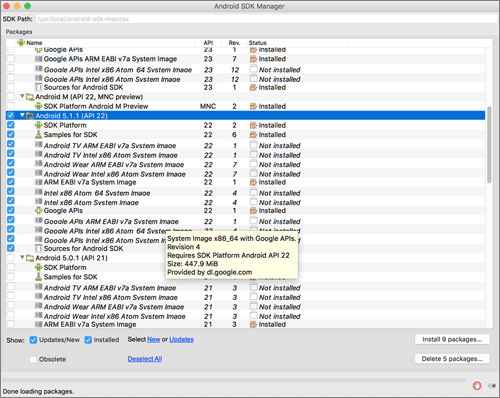Screen dimensions: 500x398
Task: Click the API 22 Google APIs ARM EABI image icon
Action: (39, 221)
